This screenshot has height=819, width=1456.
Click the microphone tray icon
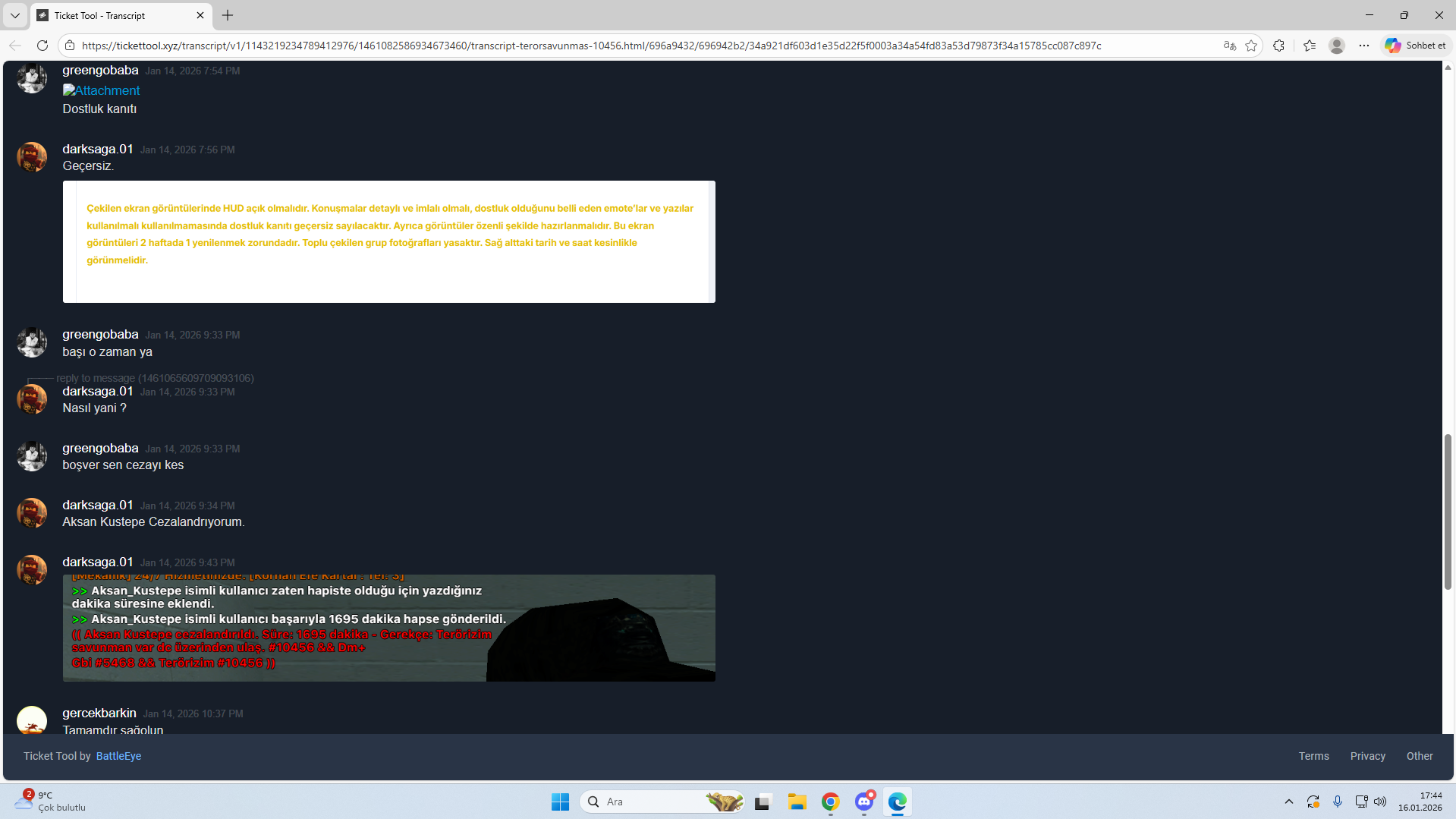[x=1338, y=802]
